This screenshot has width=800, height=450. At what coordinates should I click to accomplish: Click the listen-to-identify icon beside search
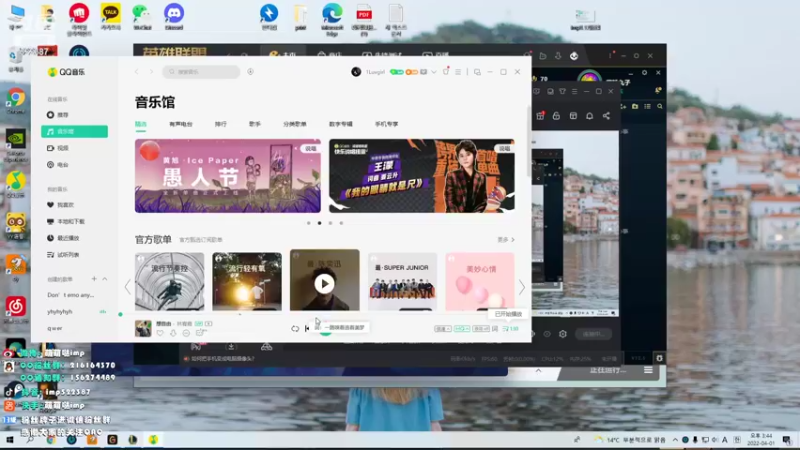tap(251, 72)
